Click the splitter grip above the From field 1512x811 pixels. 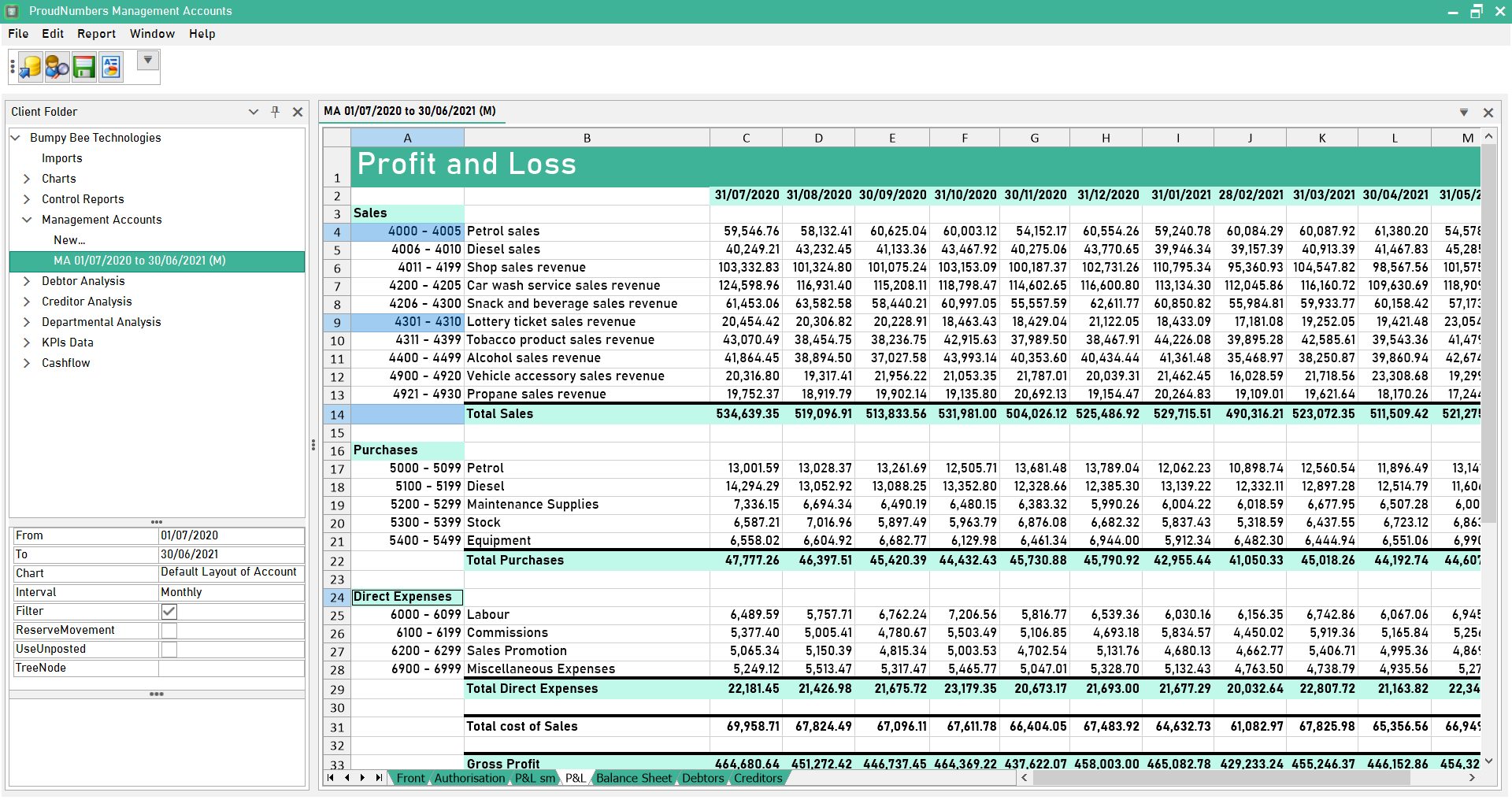point(157,522)
